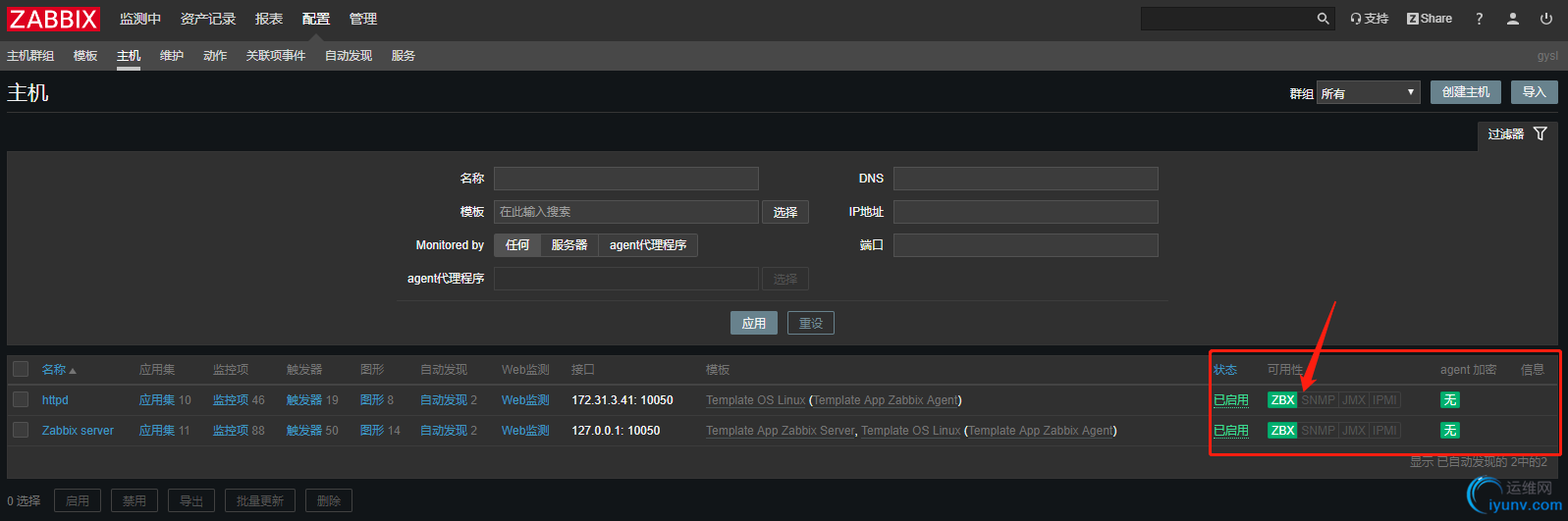Click the agent encryption badge for httpd
Image resolution: width=1568 pixels, height=521 pixels.
click(x=1449, y=399)
